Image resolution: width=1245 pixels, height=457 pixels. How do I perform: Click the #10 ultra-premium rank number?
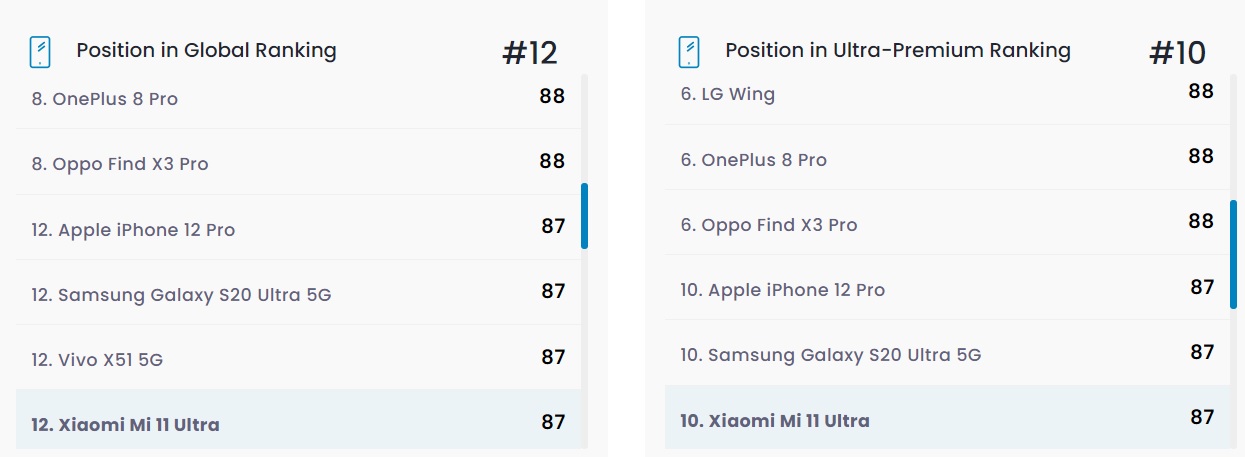point(1177,53)
